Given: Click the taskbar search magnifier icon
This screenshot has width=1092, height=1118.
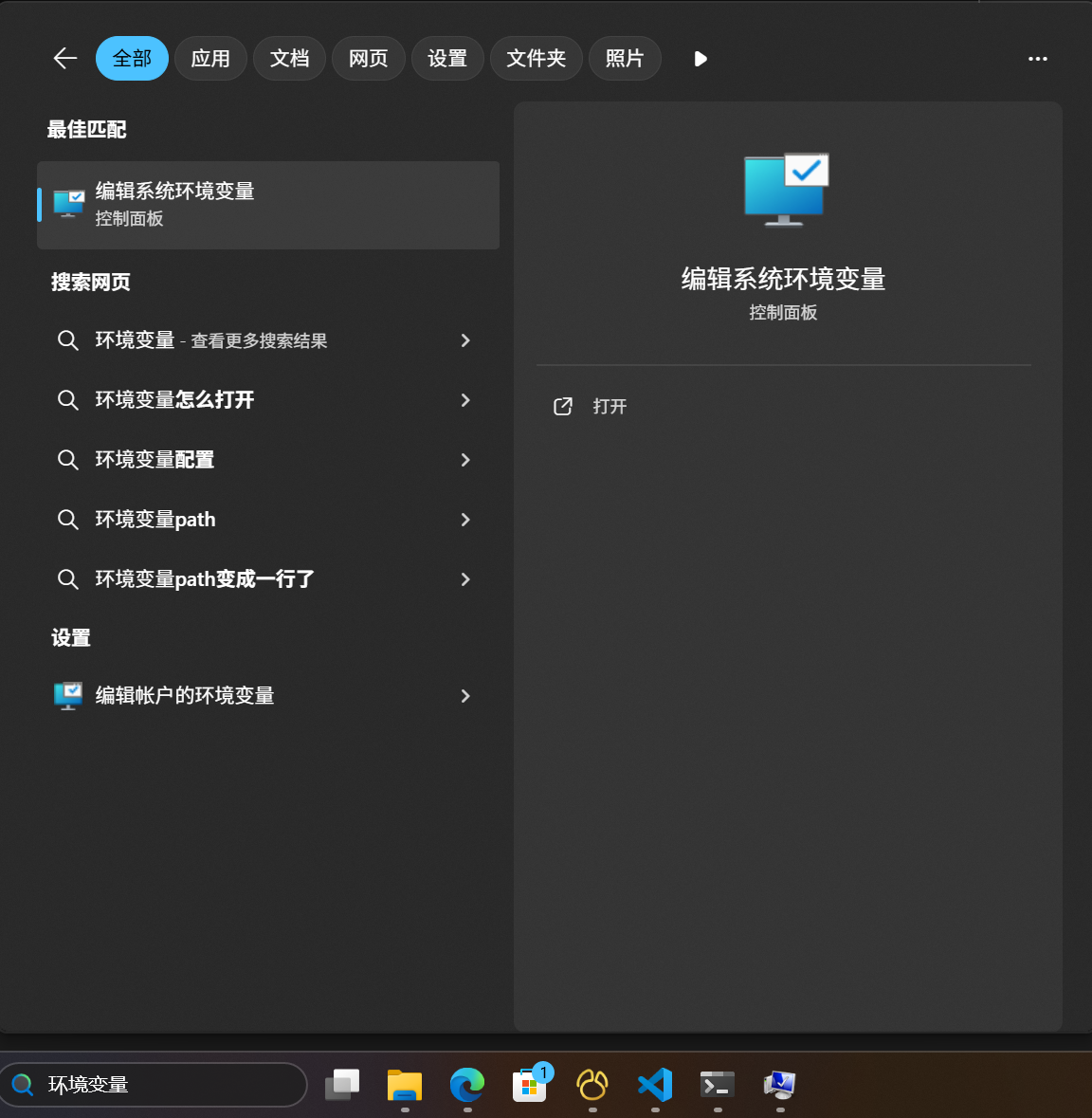Looking at the screenshot, I should [23, 1085].
